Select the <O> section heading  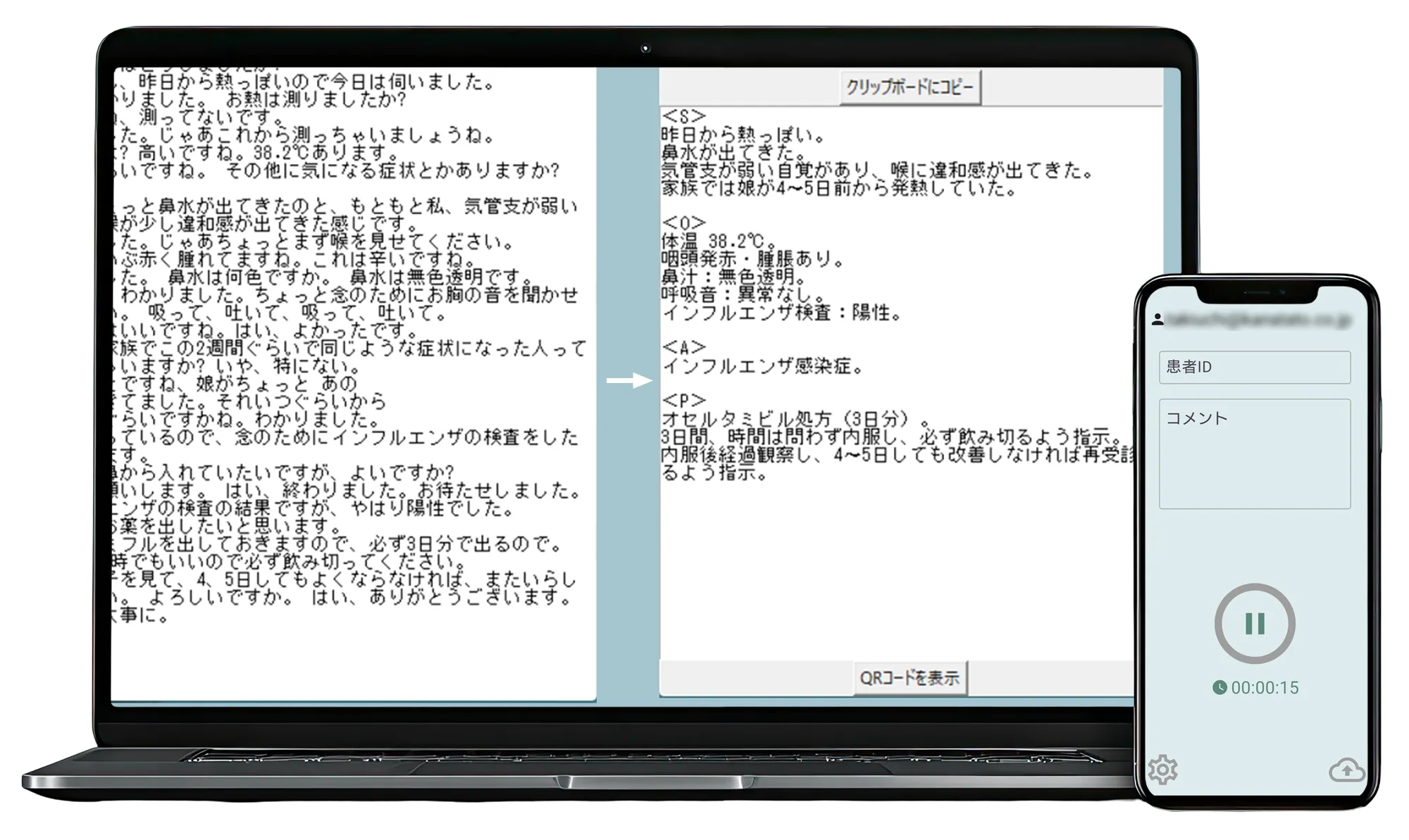pyautogui.click(x=684, y=224)
